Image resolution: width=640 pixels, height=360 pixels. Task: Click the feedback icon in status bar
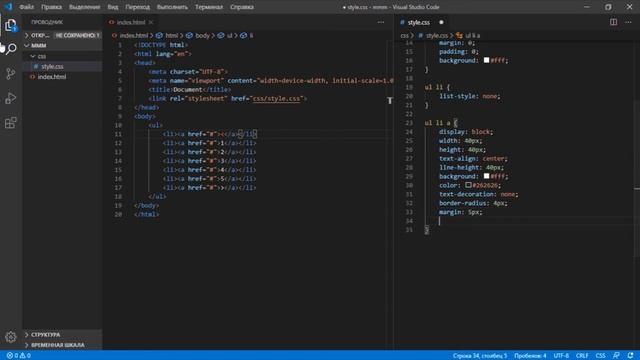616,356
